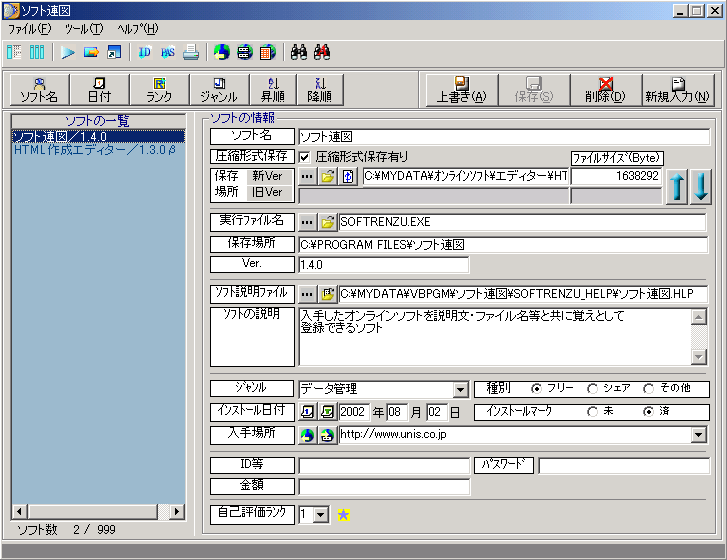Image resolution: width=727 pixels, height=560 pixels.
Task: Open the 入手場所 URL dropdown list
Action: 698,435
